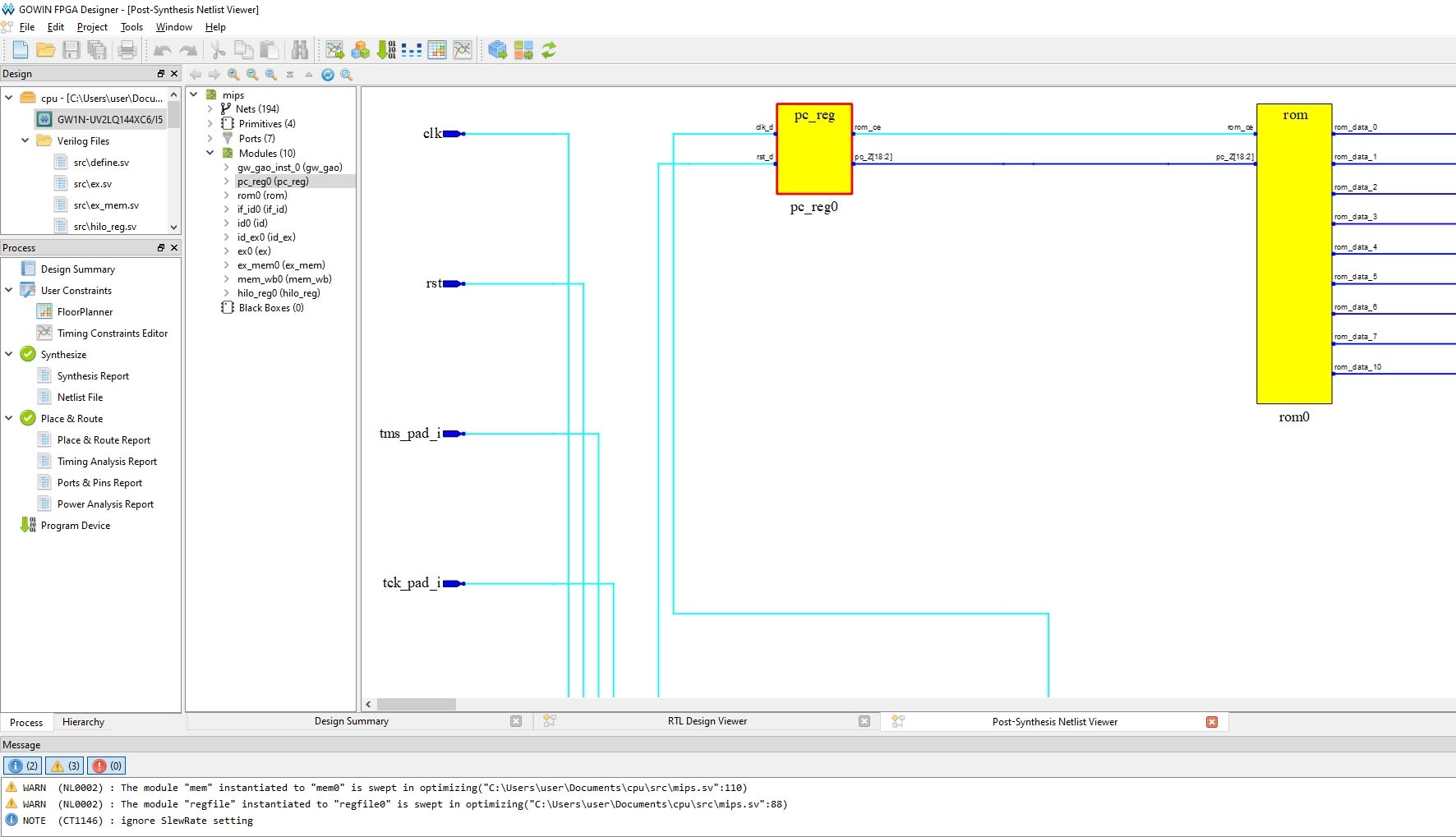
Task: Click the horizontal scrollbar of the netlist view
Action: point(416,704)
